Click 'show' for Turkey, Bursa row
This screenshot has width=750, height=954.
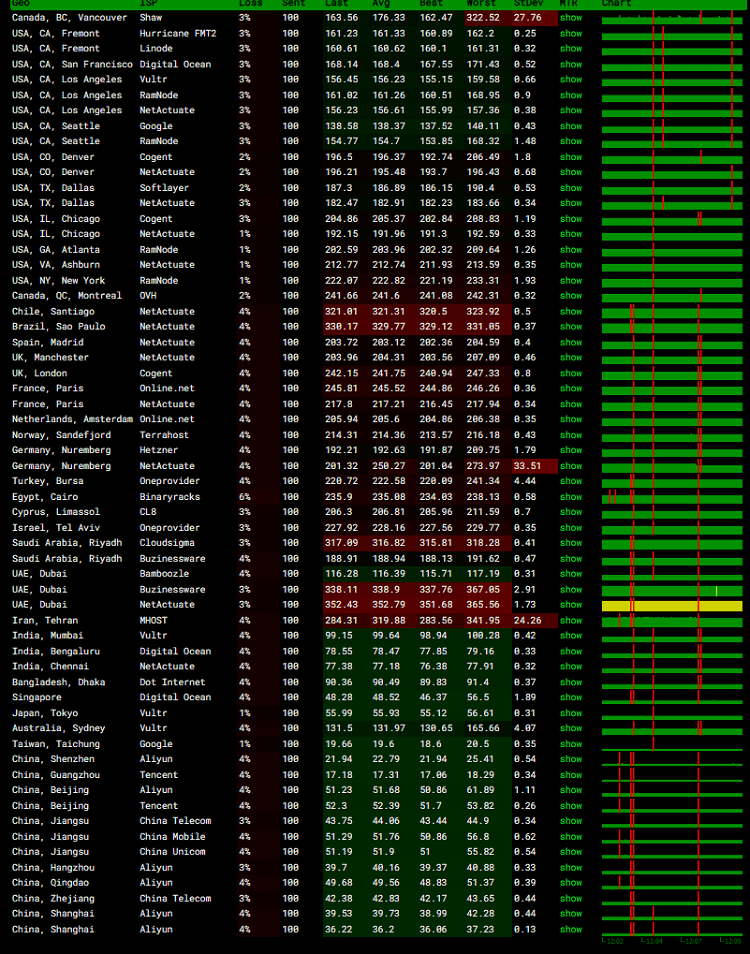click(571, 481)
